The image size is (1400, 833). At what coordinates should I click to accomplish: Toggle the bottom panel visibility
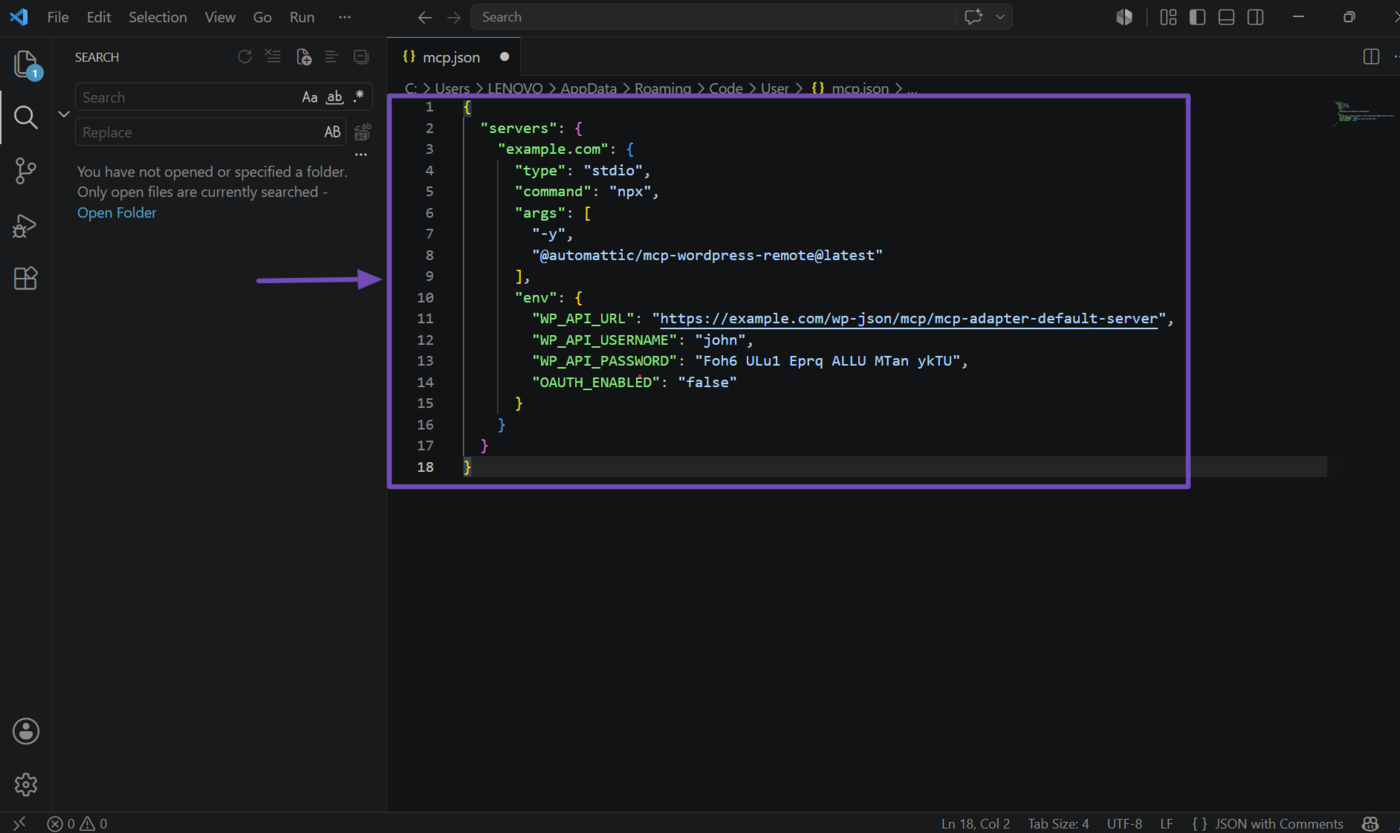click(1226, 17)
